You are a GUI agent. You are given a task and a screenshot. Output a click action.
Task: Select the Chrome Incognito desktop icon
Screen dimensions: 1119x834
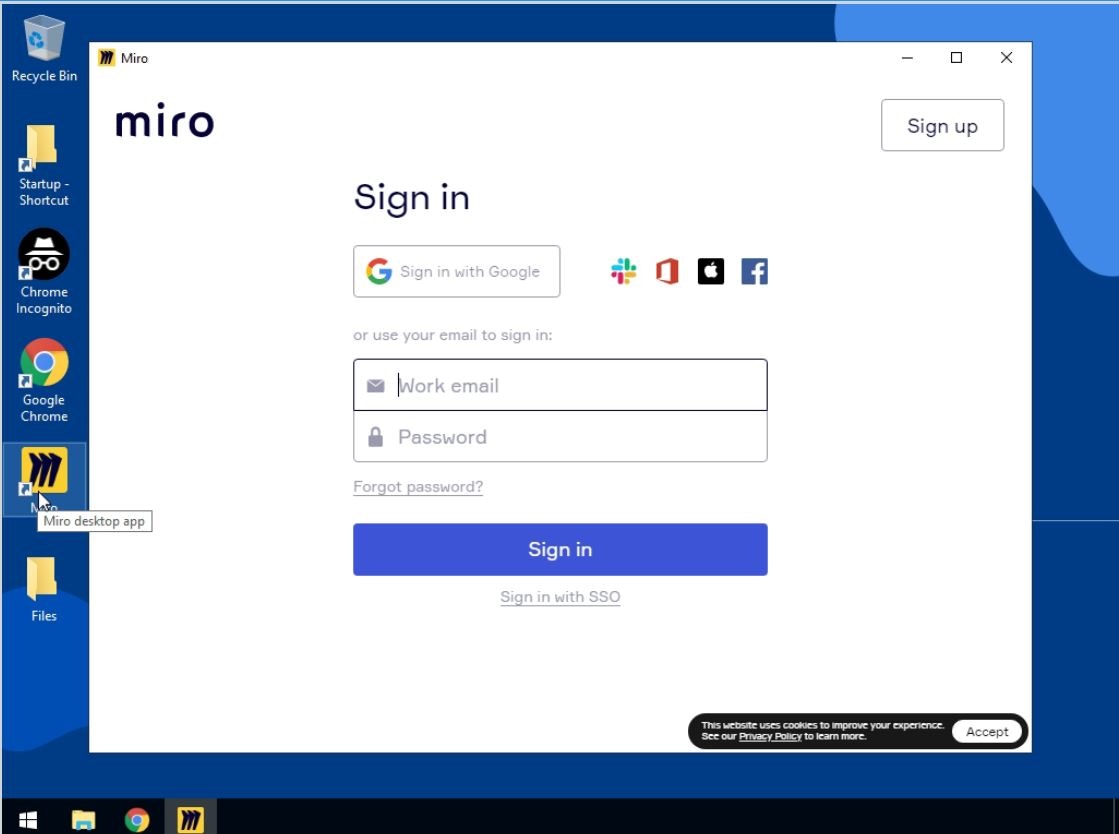tap(44, 272)
